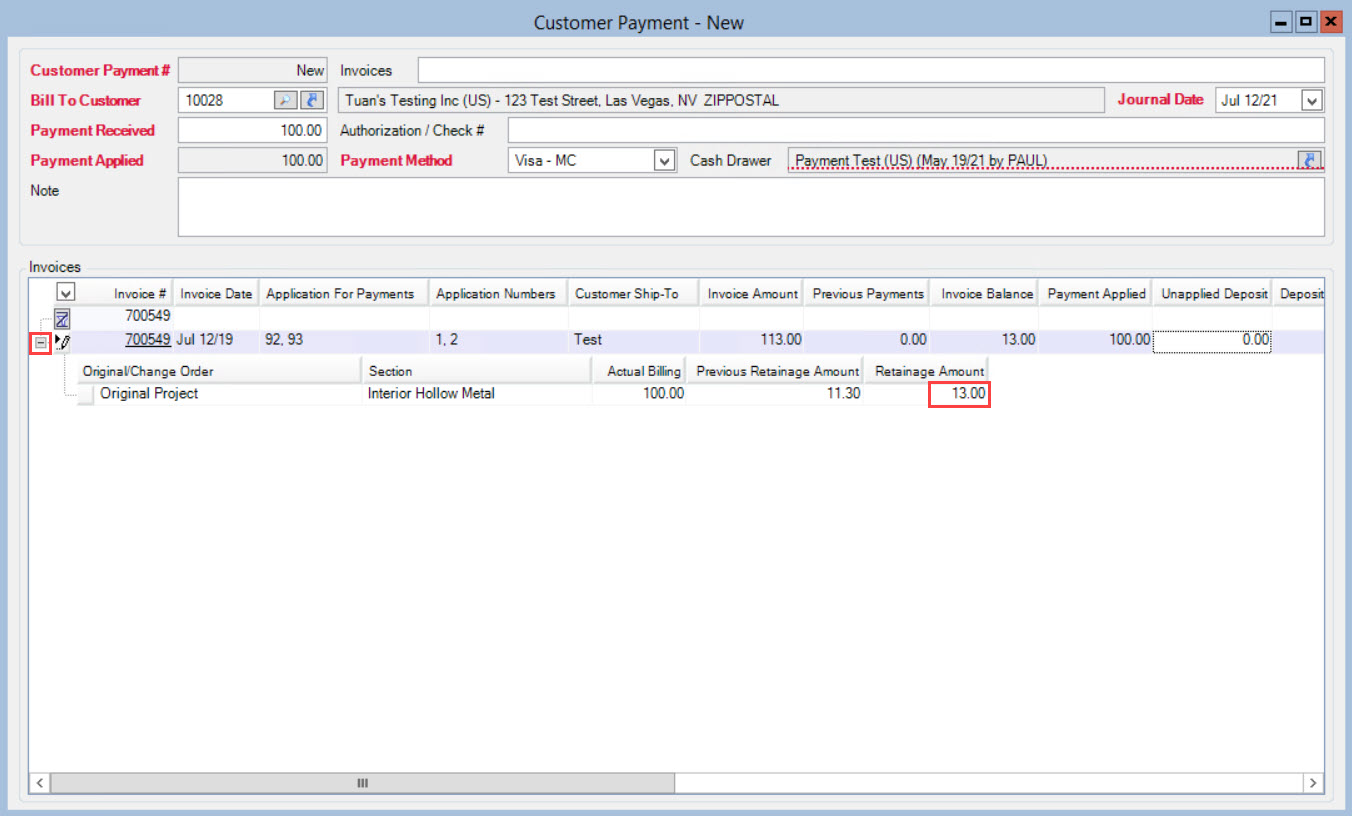This screenshot has width=1352, height=816.
Task: Sort by Invoice Date column header
Action: (x=216, y=294)
